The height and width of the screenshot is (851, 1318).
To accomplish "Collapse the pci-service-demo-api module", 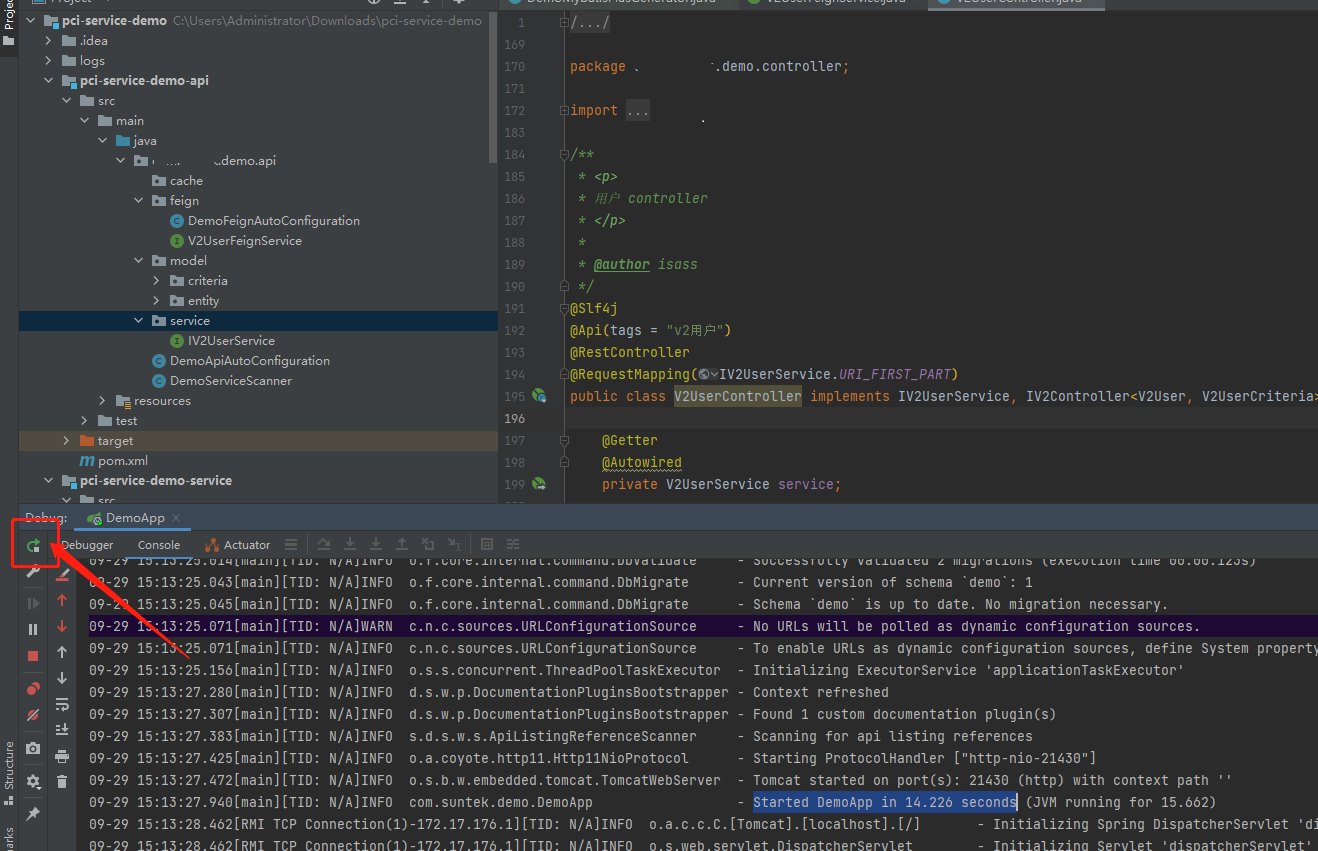I will tap(48, 81).
